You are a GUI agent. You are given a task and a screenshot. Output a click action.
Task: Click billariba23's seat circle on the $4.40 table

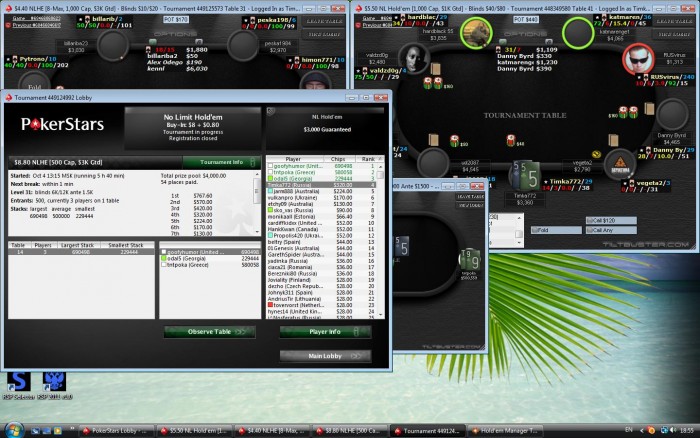tap(112, 45)
